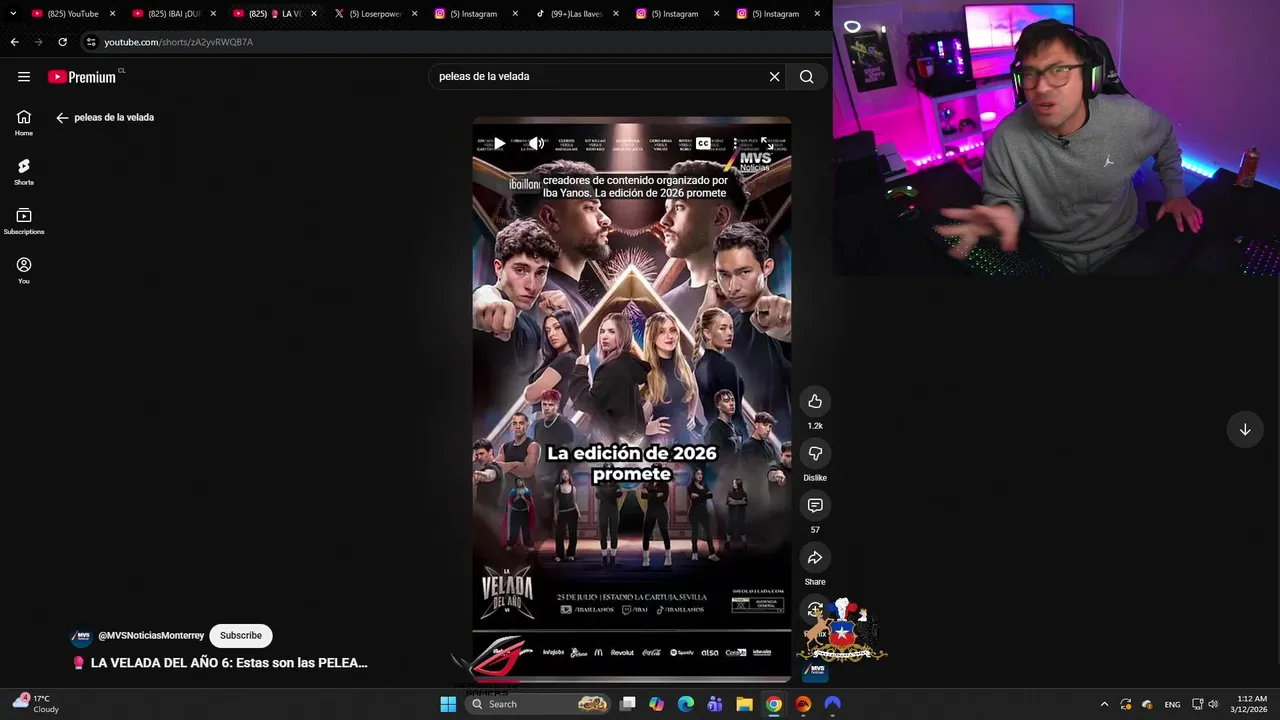Launch Copilot from the taskbar
This screenshot has height=720, width=1280.
[656, 704]
